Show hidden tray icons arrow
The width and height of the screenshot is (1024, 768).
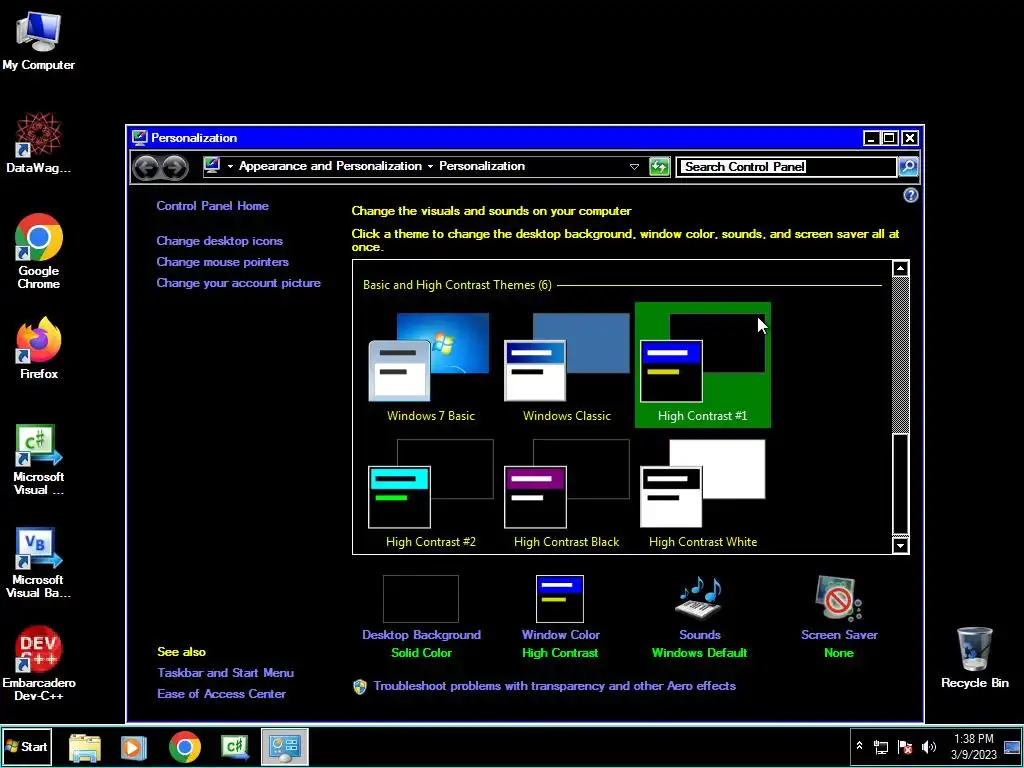[859, 746]
